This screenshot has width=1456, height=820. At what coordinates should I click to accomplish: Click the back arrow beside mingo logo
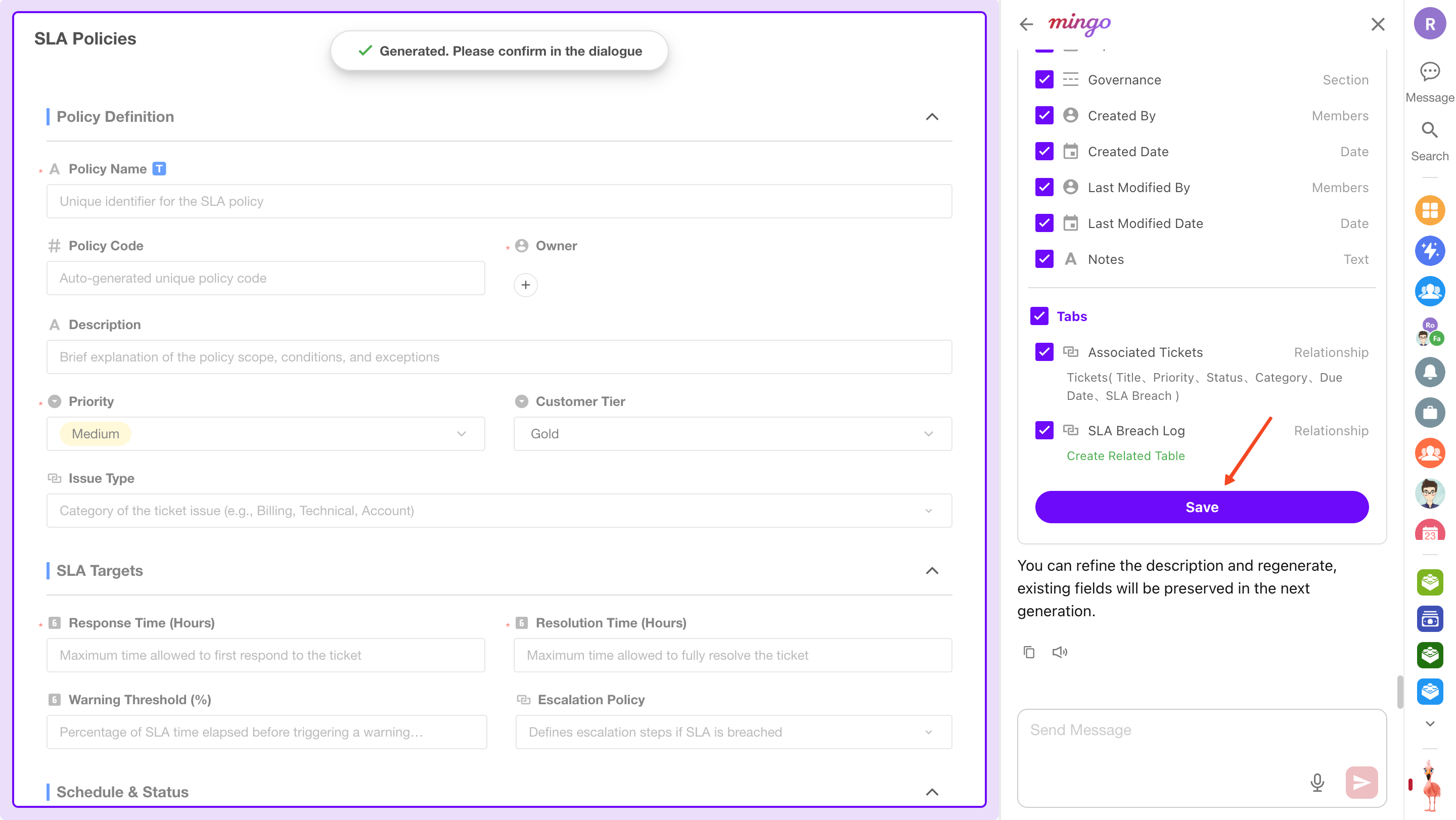(x=1026, y=24)
